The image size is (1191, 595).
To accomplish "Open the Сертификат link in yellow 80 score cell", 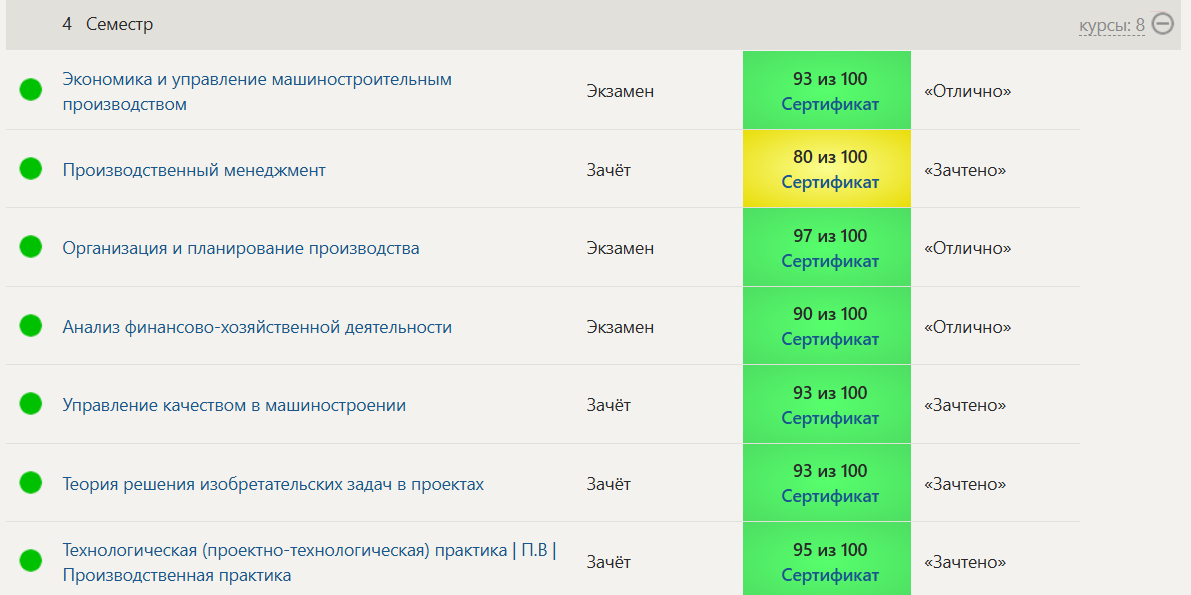I will point(830,182).
